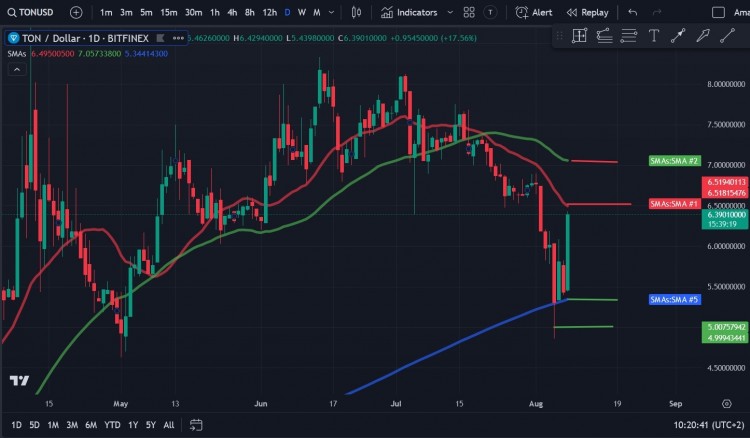Image resolution: width=750 pixels, height=438 pixels.
Task: Select the trend line with endpoints tool
Action: pos(678,36)
